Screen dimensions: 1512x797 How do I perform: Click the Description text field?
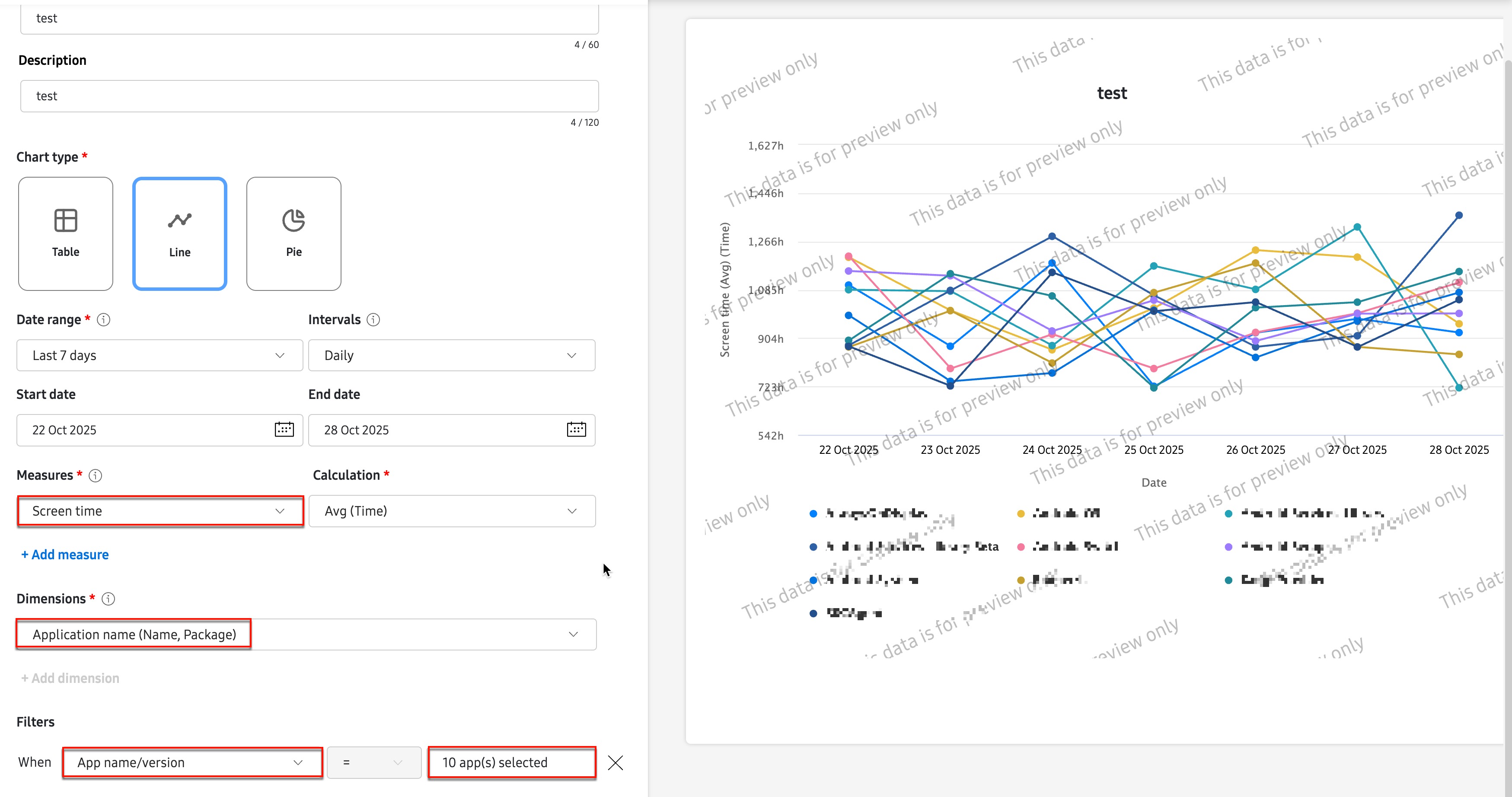coord(309,96)
